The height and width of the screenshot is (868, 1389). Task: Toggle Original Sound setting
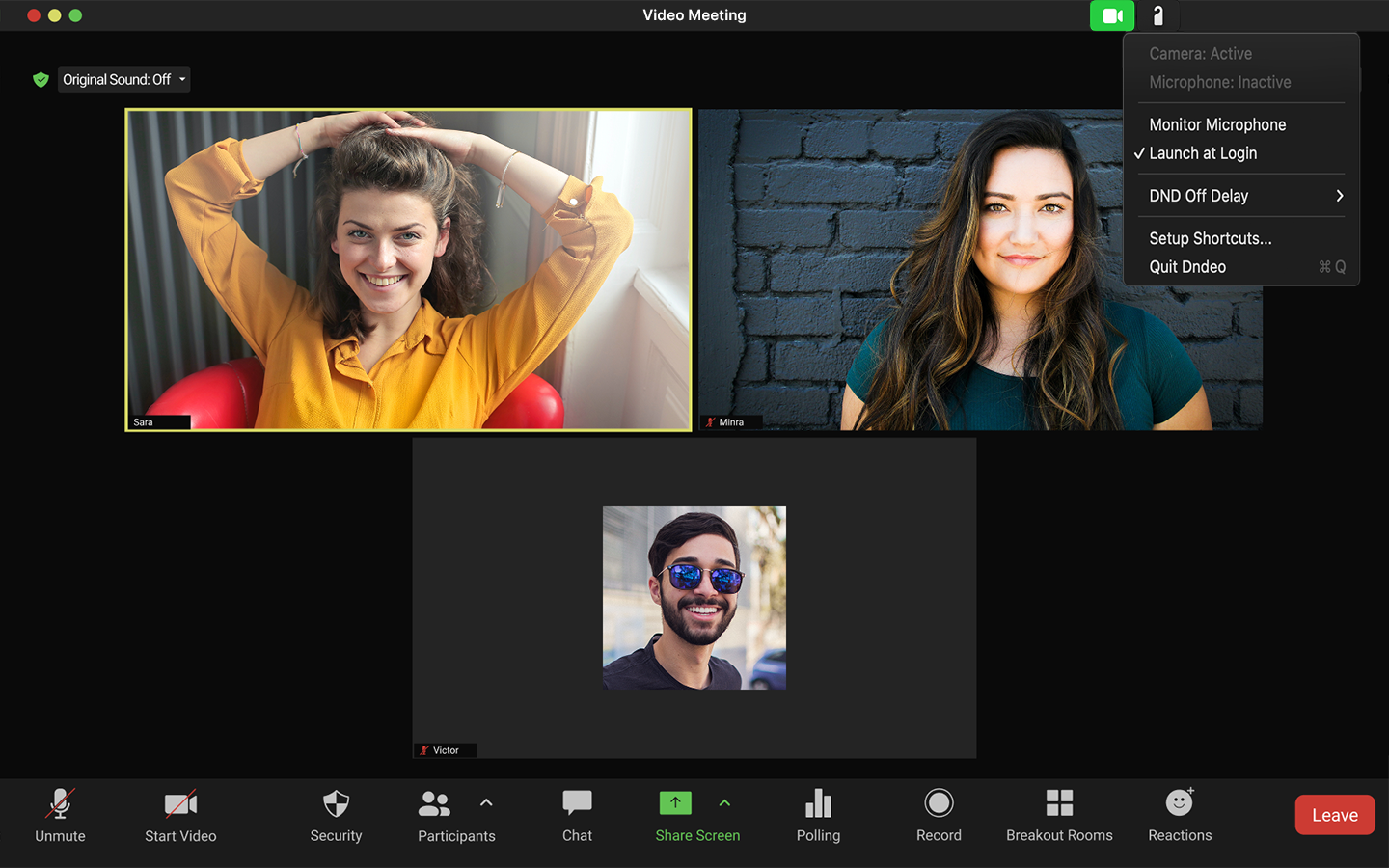[116, 79]
